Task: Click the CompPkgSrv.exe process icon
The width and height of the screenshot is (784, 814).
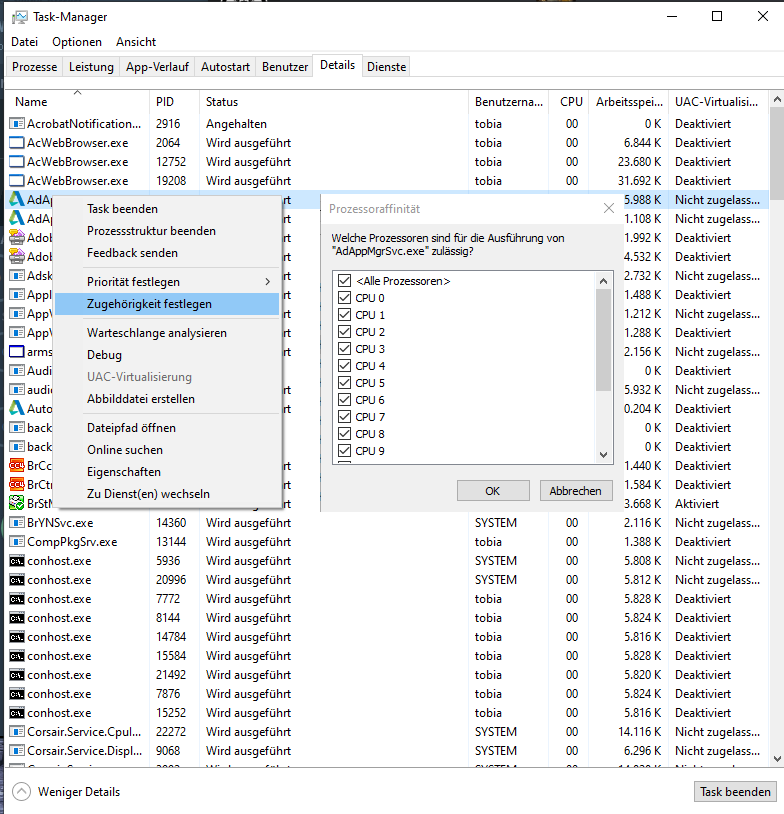Action: (16, 542)
